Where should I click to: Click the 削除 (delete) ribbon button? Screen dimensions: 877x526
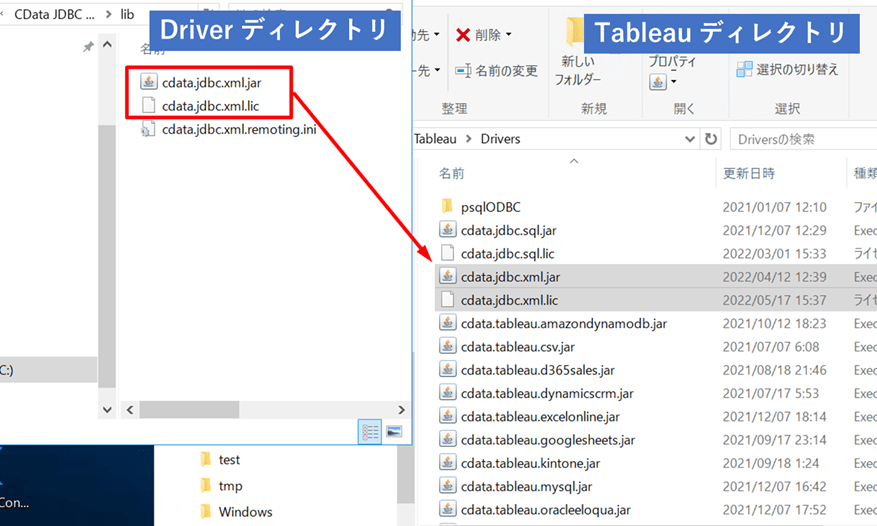point(478,35)
